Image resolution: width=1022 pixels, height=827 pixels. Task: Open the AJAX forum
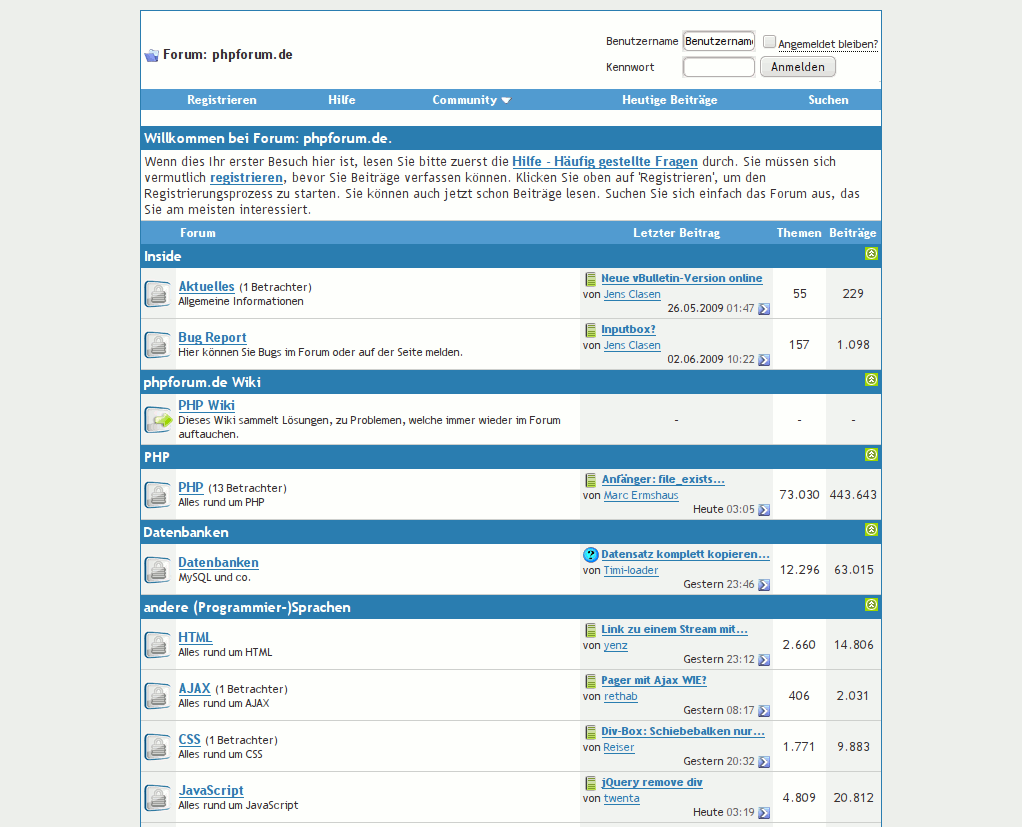point(194,689)
